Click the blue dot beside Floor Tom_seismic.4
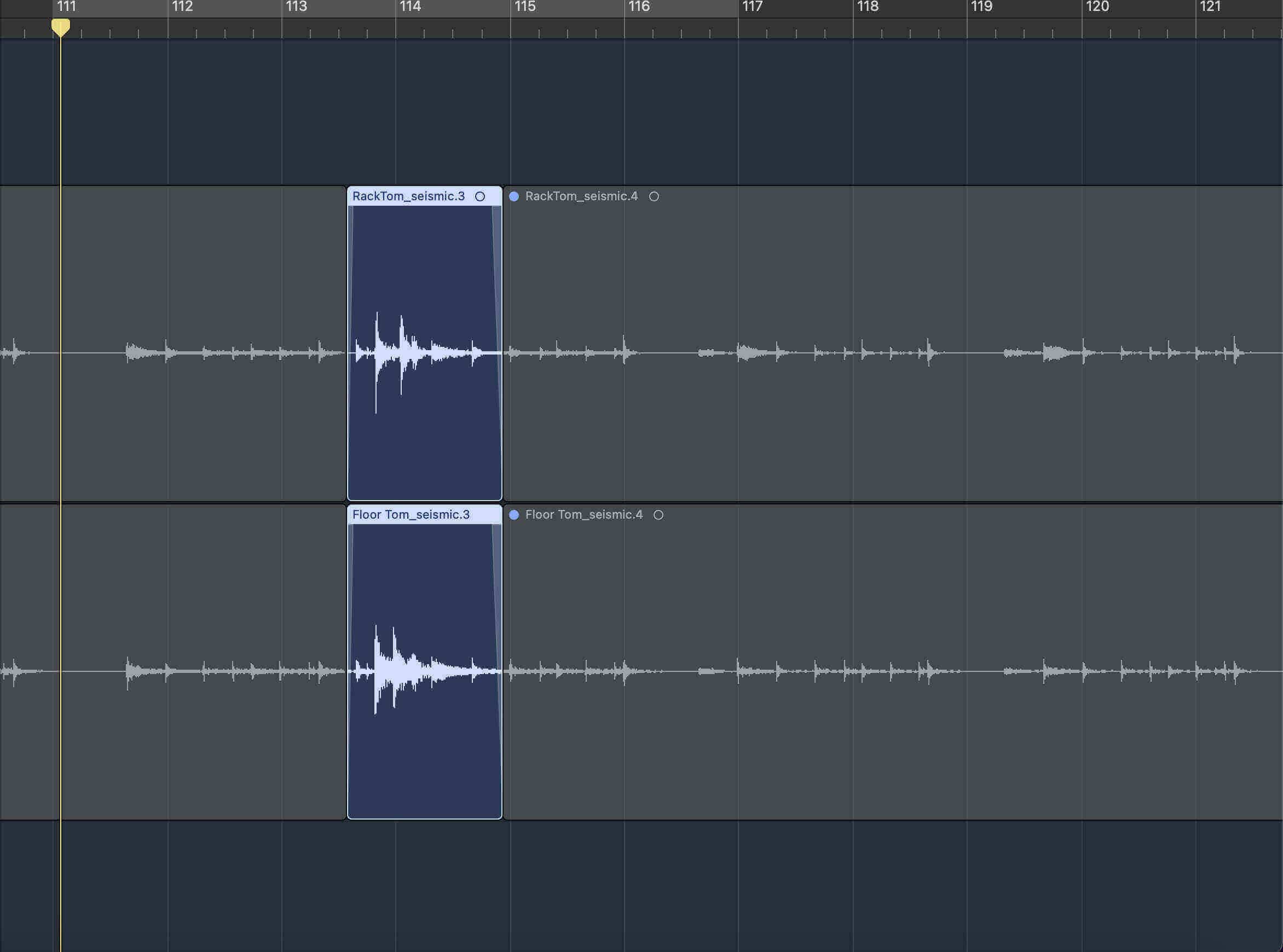This screenshot has height=952, width=1283. coord(514,515)
